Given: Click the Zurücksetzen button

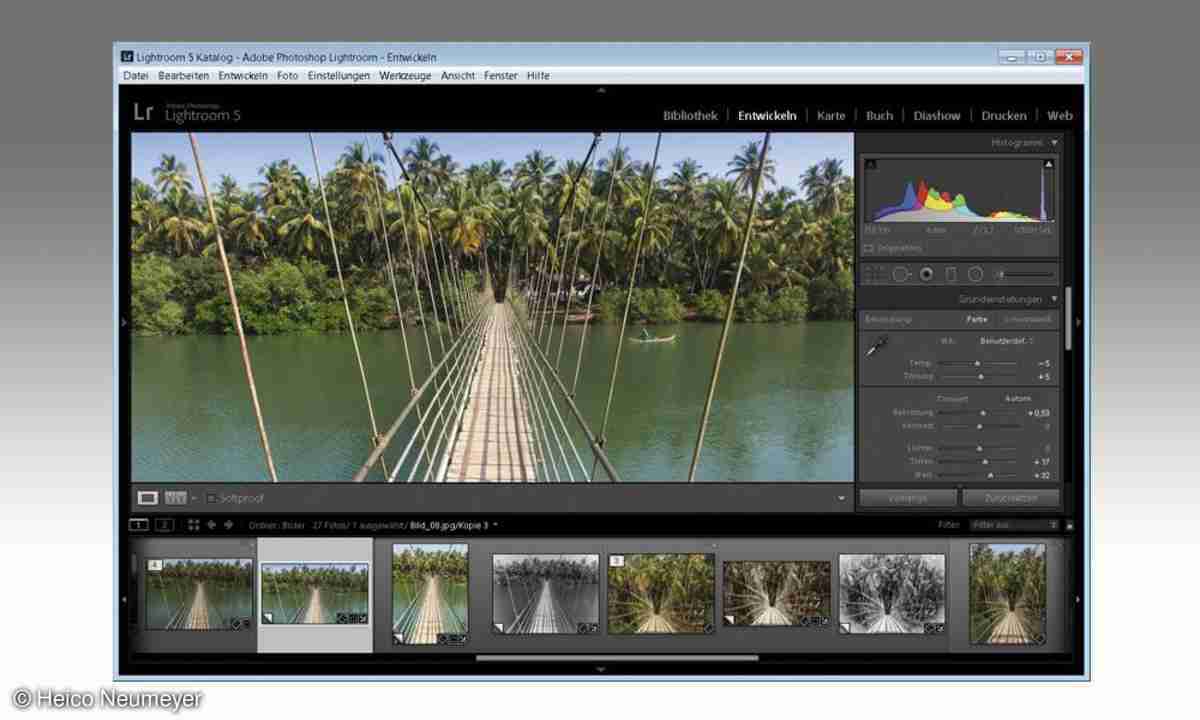Looking at the screenshot, I should [x=1010, y=497].
